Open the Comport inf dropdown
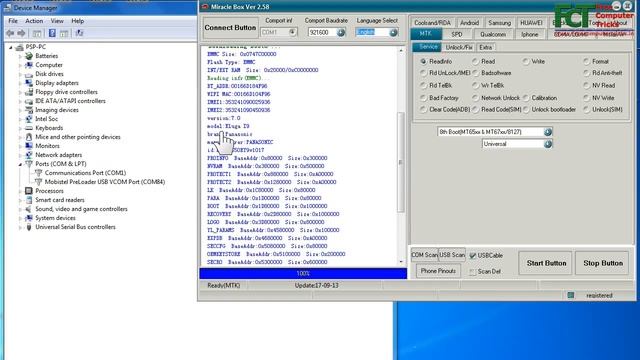Screen dimensions: 640x360 coord(292,32)
